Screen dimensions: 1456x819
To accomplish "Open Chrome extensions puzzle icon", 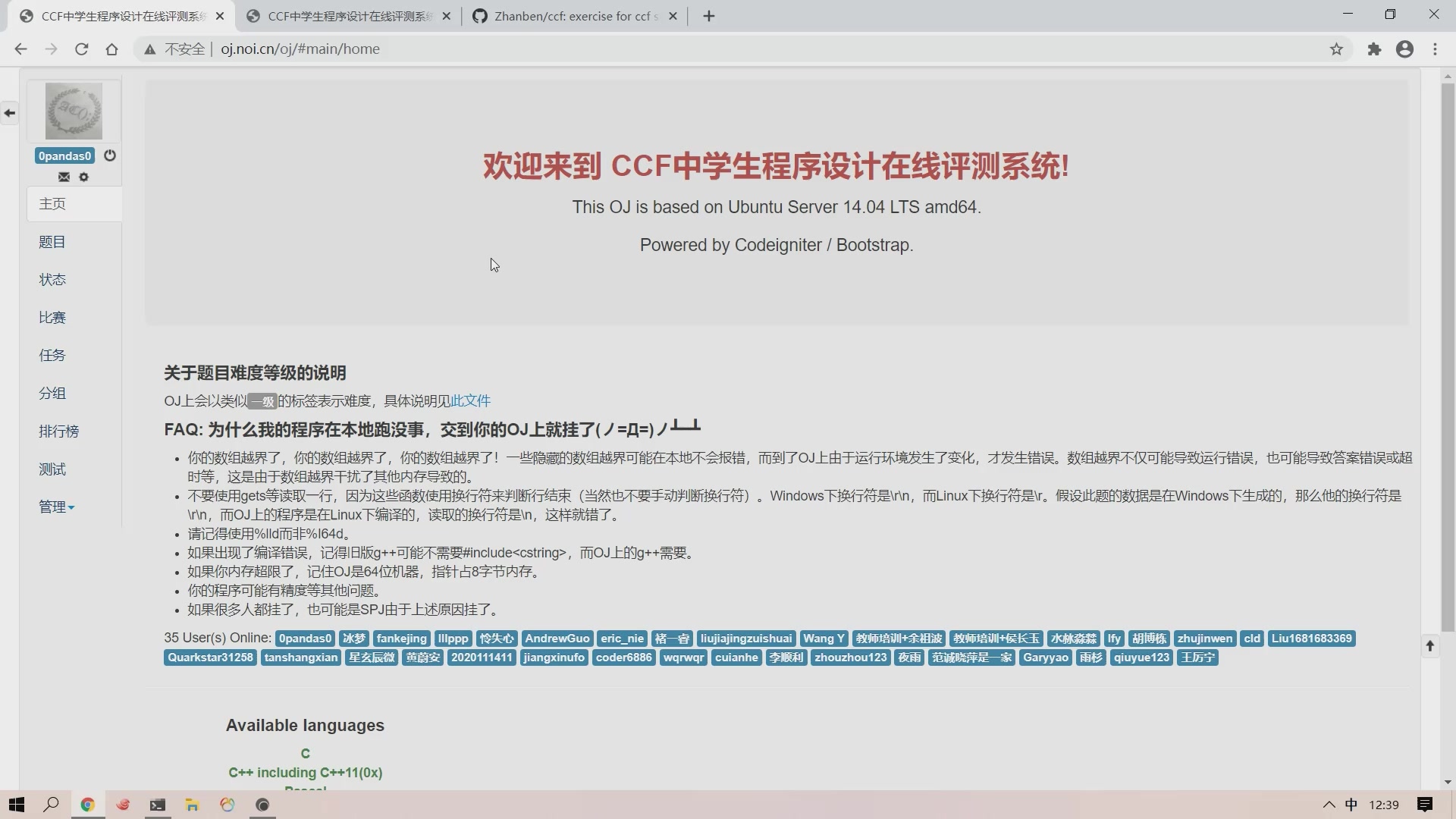I will click(1374, 49).
